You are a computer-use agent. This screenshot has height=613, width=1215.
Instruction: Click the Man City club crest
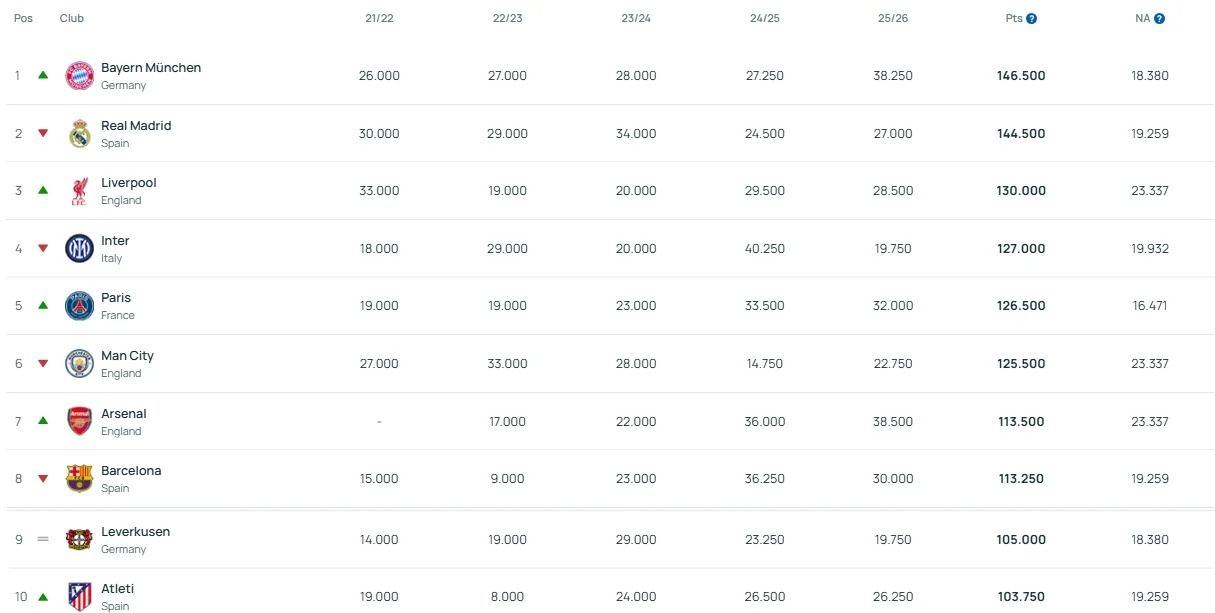pos(79,364)
